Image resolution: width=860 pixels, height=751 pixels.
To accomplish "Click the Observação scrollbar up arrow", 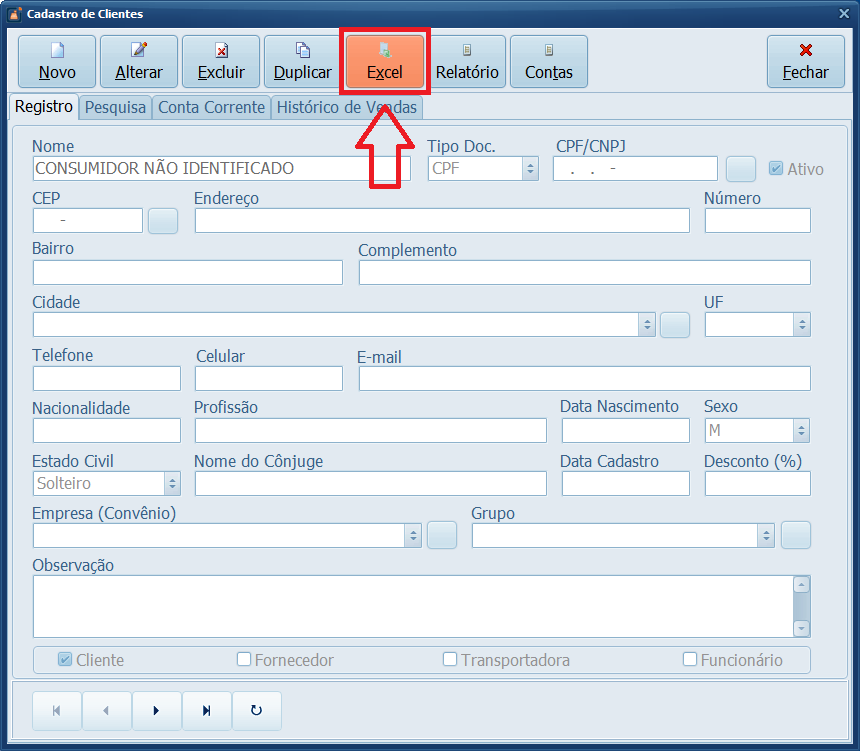I will tap(801, 585).
